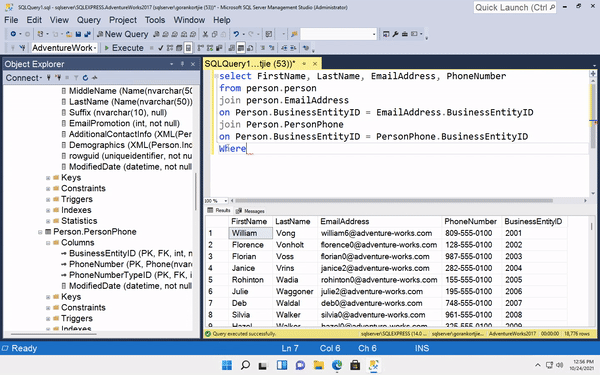This screenshot has height=375, width=600.
Task: Expand the Statistics folder node
Action: tap(48, 221)
